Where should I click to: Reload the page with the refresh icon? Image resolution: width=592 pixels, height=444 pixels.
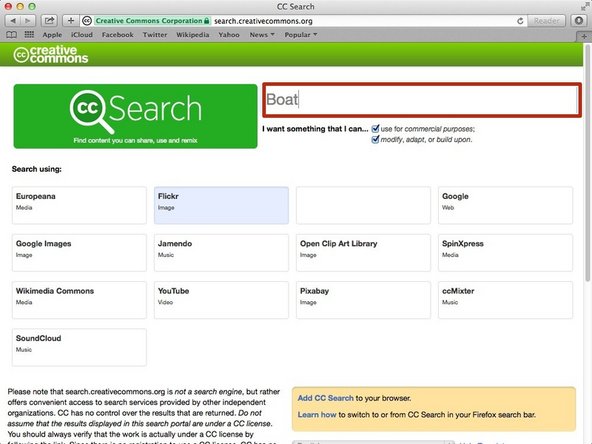pos(520,21)
